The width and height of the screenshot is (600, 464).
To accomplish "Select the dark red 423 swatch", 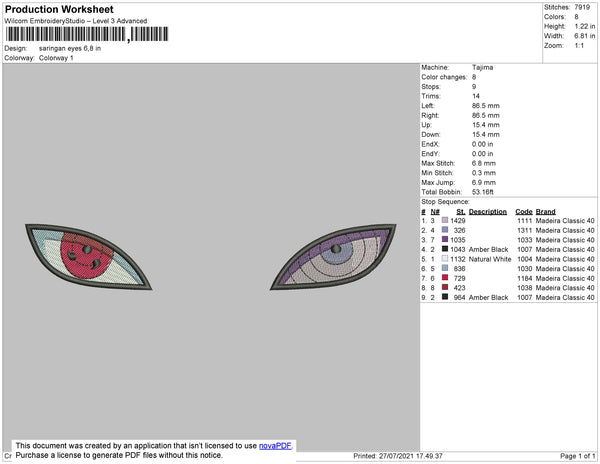I will 445,287.
